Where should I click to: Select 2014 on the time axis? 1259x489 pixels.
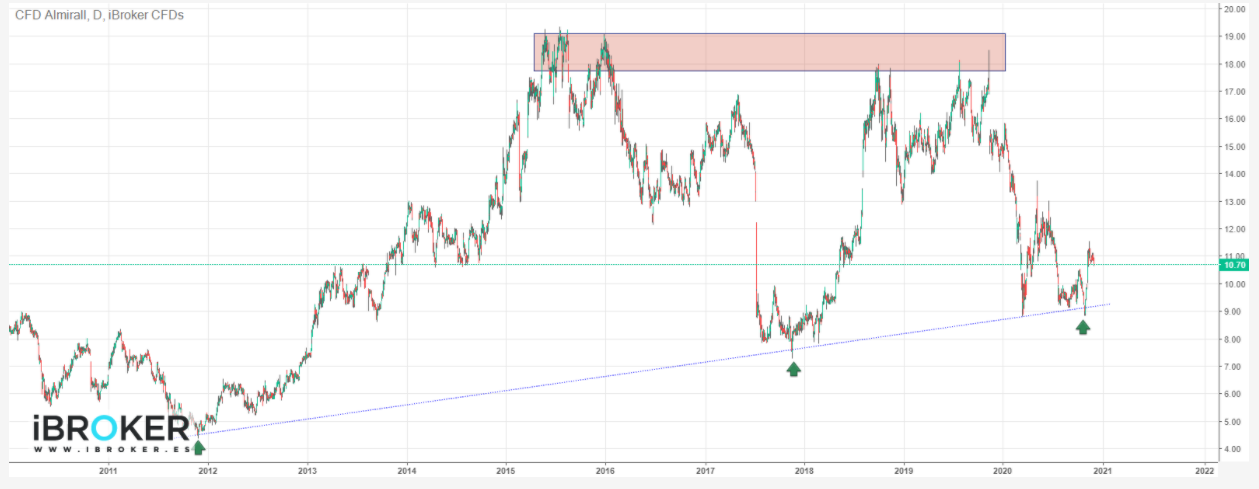[406, 470]
